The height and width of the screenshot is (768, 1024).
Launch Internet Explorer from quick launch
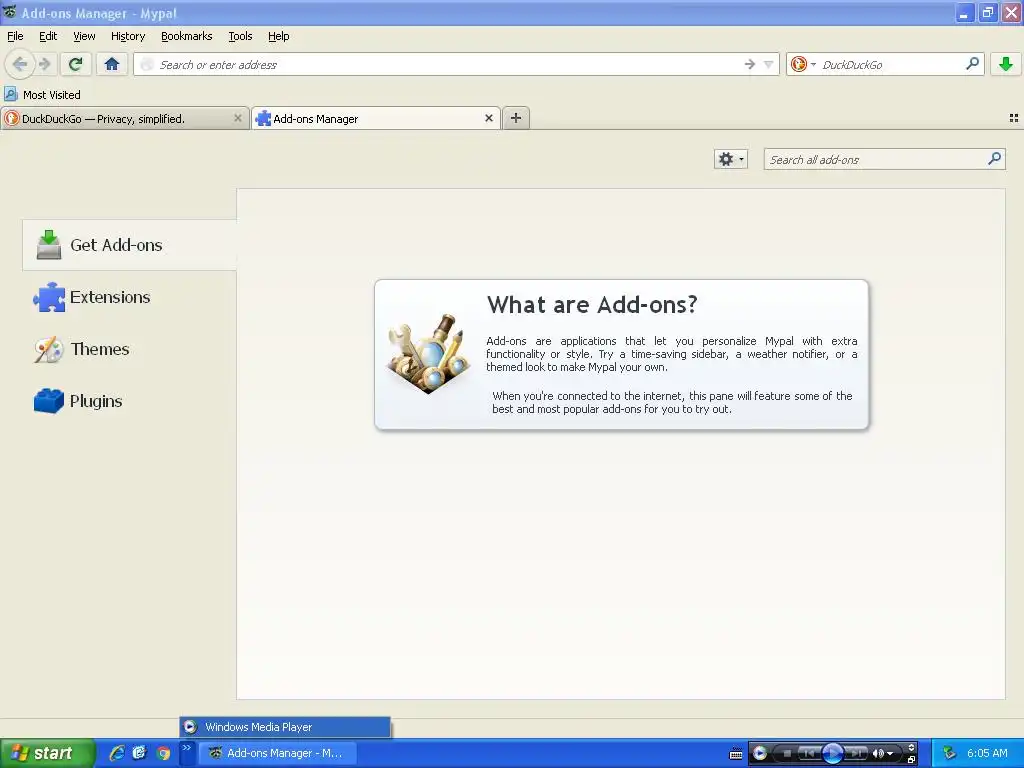116,753
